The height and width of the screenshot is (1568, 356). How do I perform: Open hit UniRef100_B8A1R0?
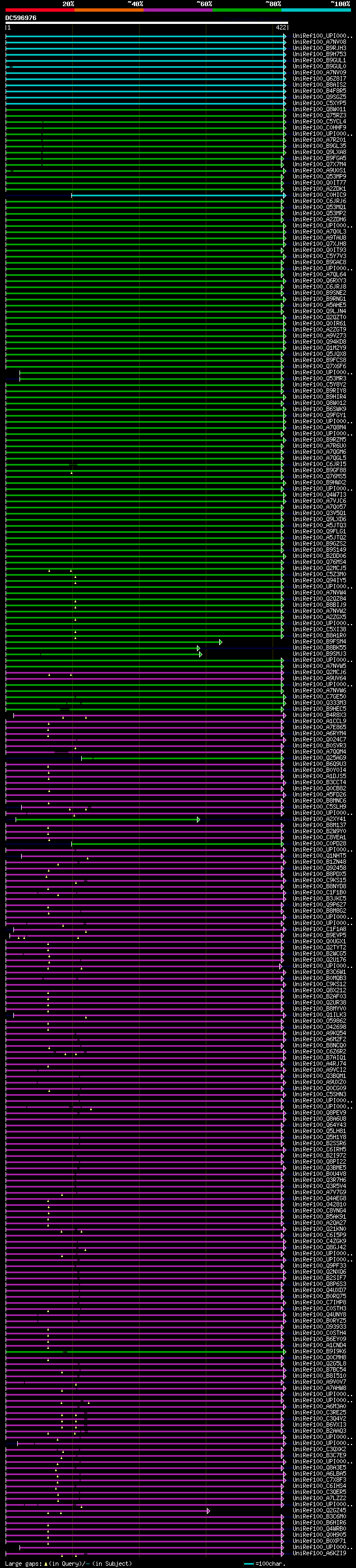coord(319,635)
